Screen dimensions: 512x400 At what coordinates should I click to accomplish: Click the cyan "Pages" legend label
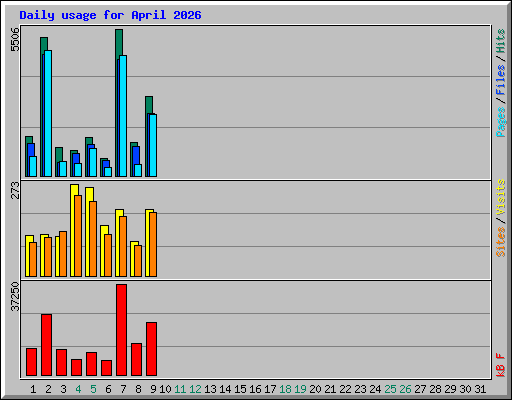point(501,122)
